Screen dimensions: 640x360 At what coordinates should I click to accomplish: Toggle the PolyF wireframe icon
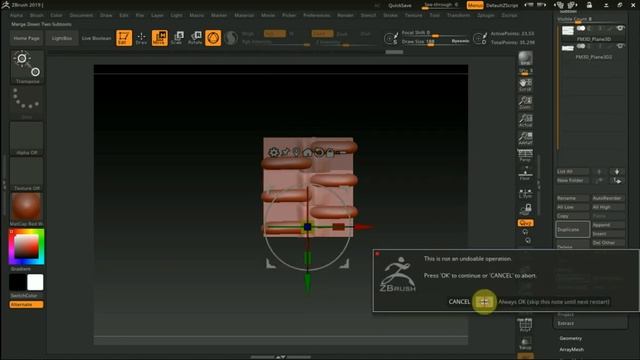point(525,325)
